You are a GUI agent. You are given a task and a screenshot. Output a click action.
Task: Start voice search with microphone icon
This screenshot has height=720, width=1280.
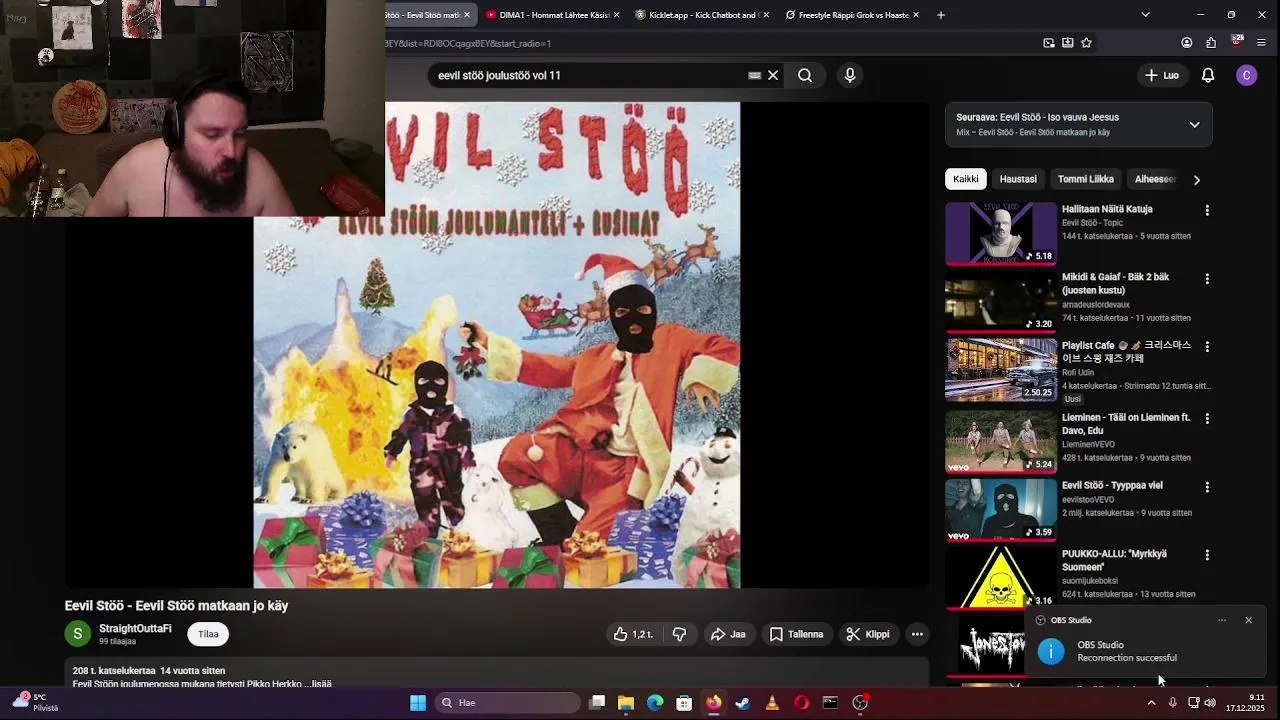(x=850, y=75)
